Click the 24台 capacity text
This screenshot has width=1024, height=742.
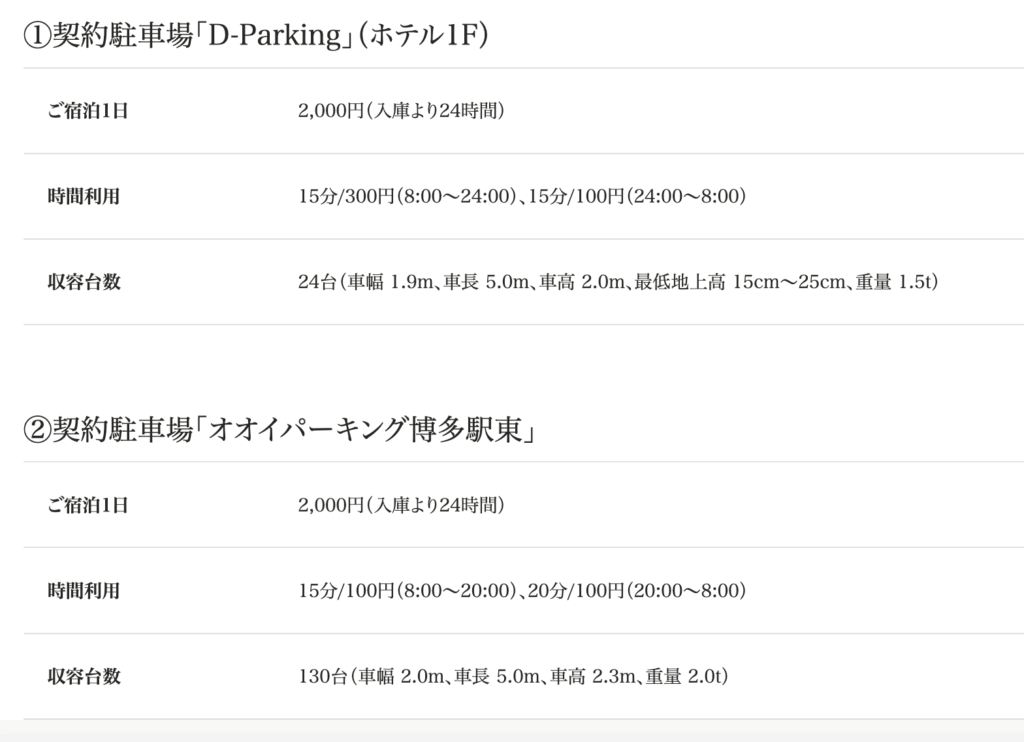(316, 282)
